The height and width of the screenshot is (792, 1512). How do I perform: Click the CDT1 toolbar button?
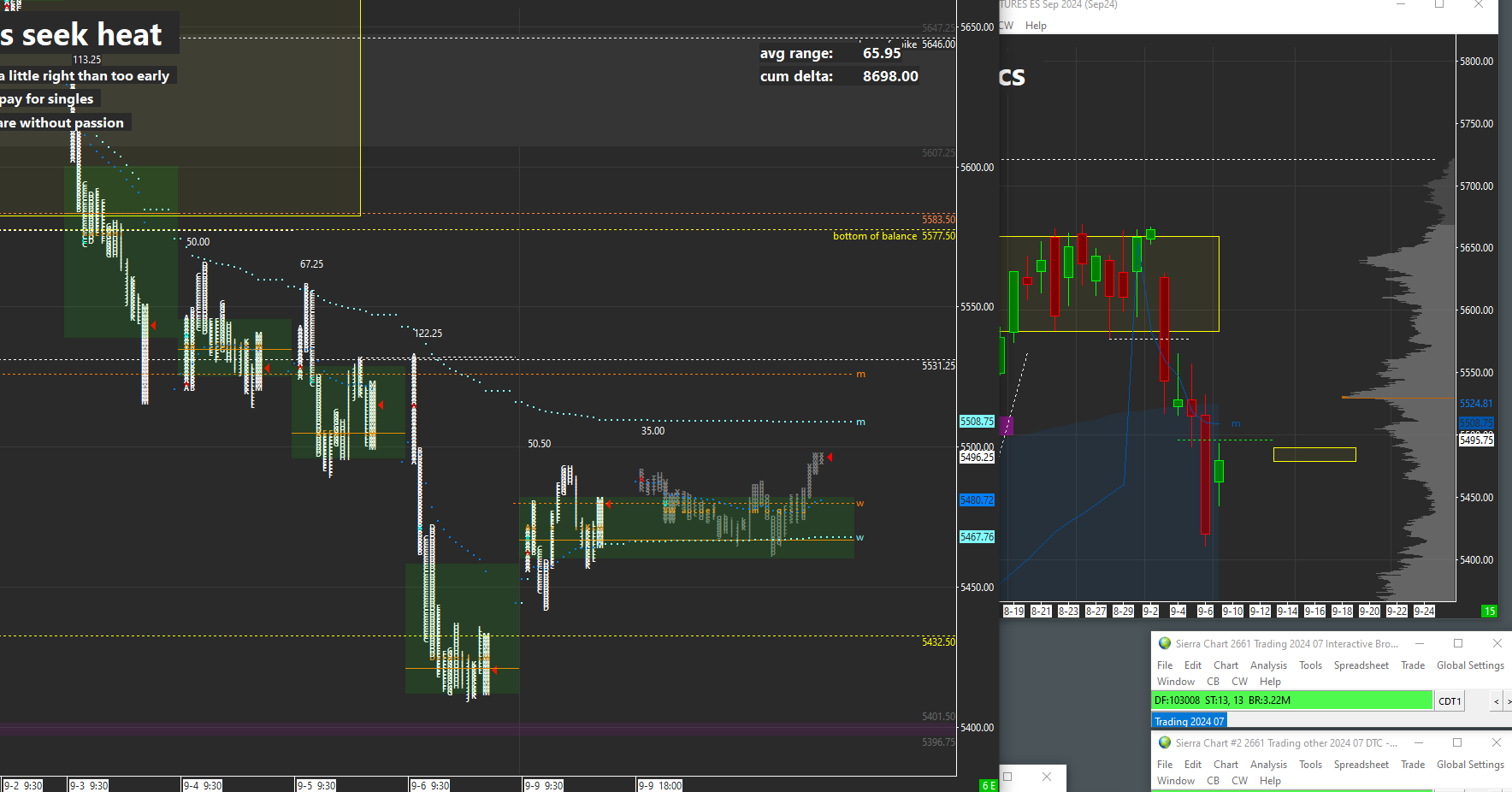(x=1450, y=701)
